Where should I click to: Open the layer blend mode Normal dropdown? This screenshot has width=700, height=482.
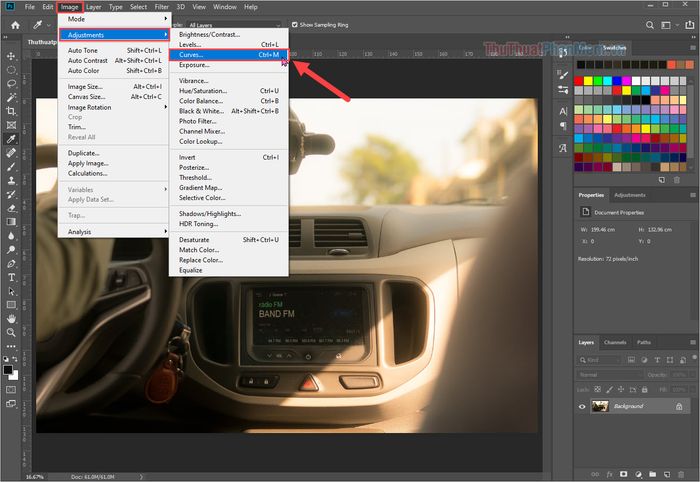coord(610,374)
